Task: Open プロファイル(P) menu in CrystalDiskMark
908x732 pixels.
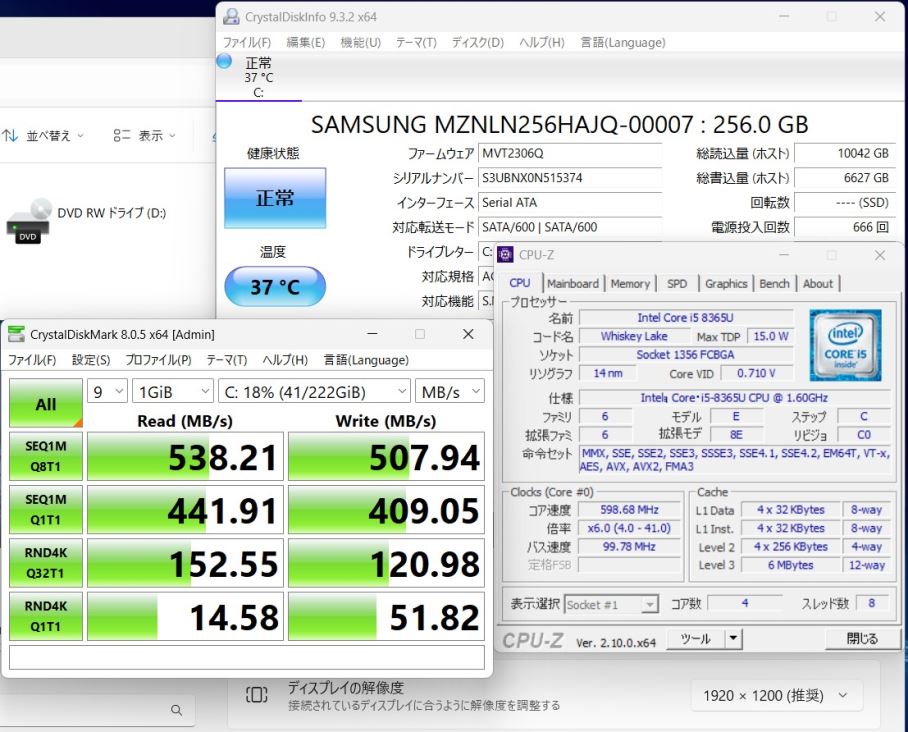Action: coord(158,360)
